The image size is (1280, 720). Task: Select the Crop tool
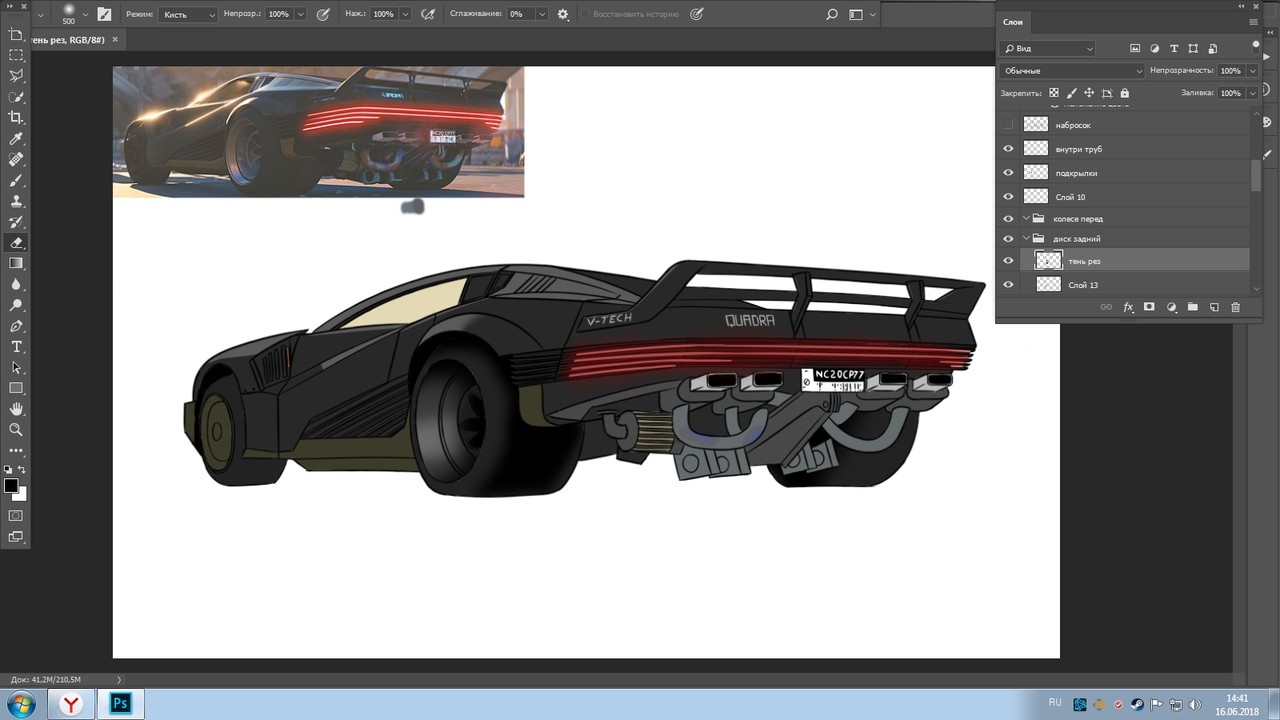pyautogui.click(x=16, y=118)
